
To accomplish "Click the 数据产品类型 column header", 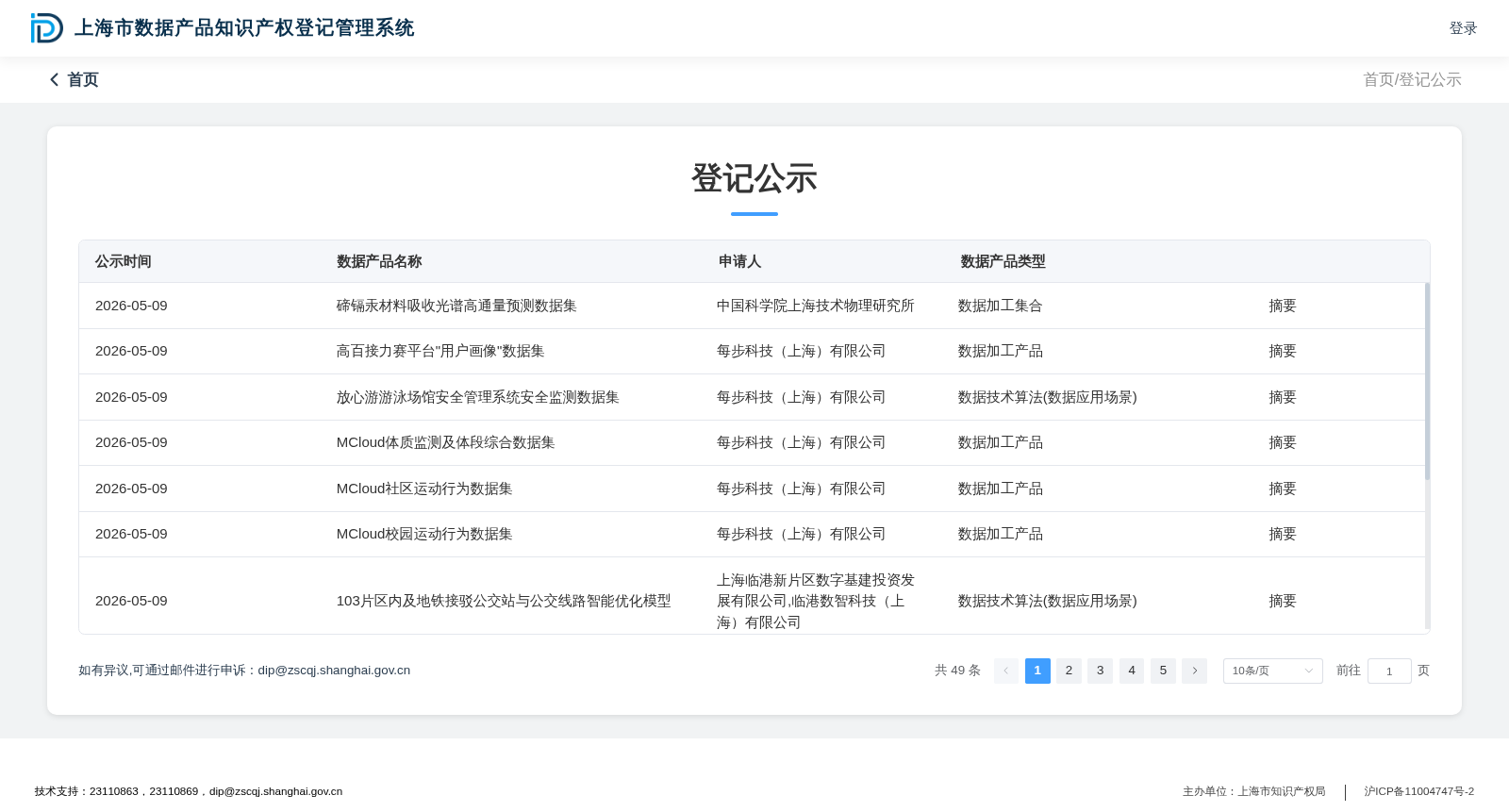I will click(1003, 261).
